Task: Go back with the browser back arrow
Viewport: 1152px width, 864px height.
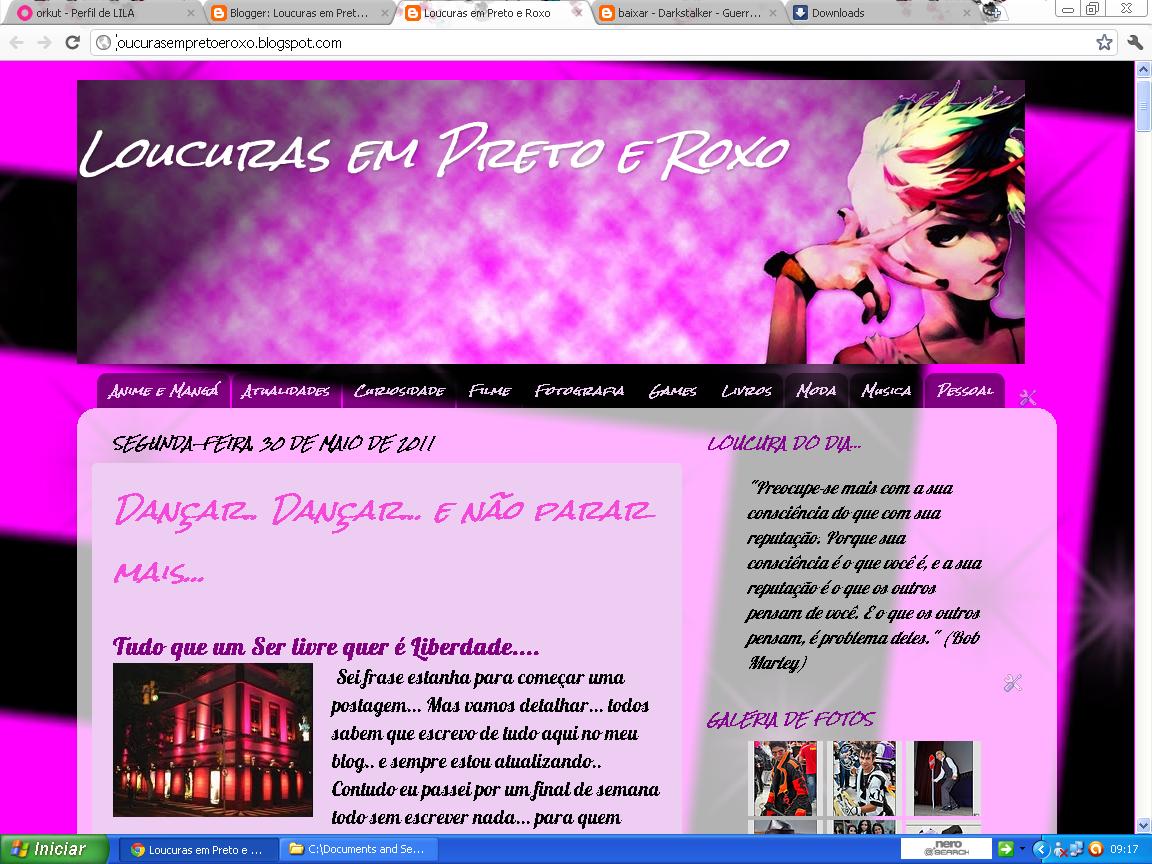Action: tap(16, 43)
